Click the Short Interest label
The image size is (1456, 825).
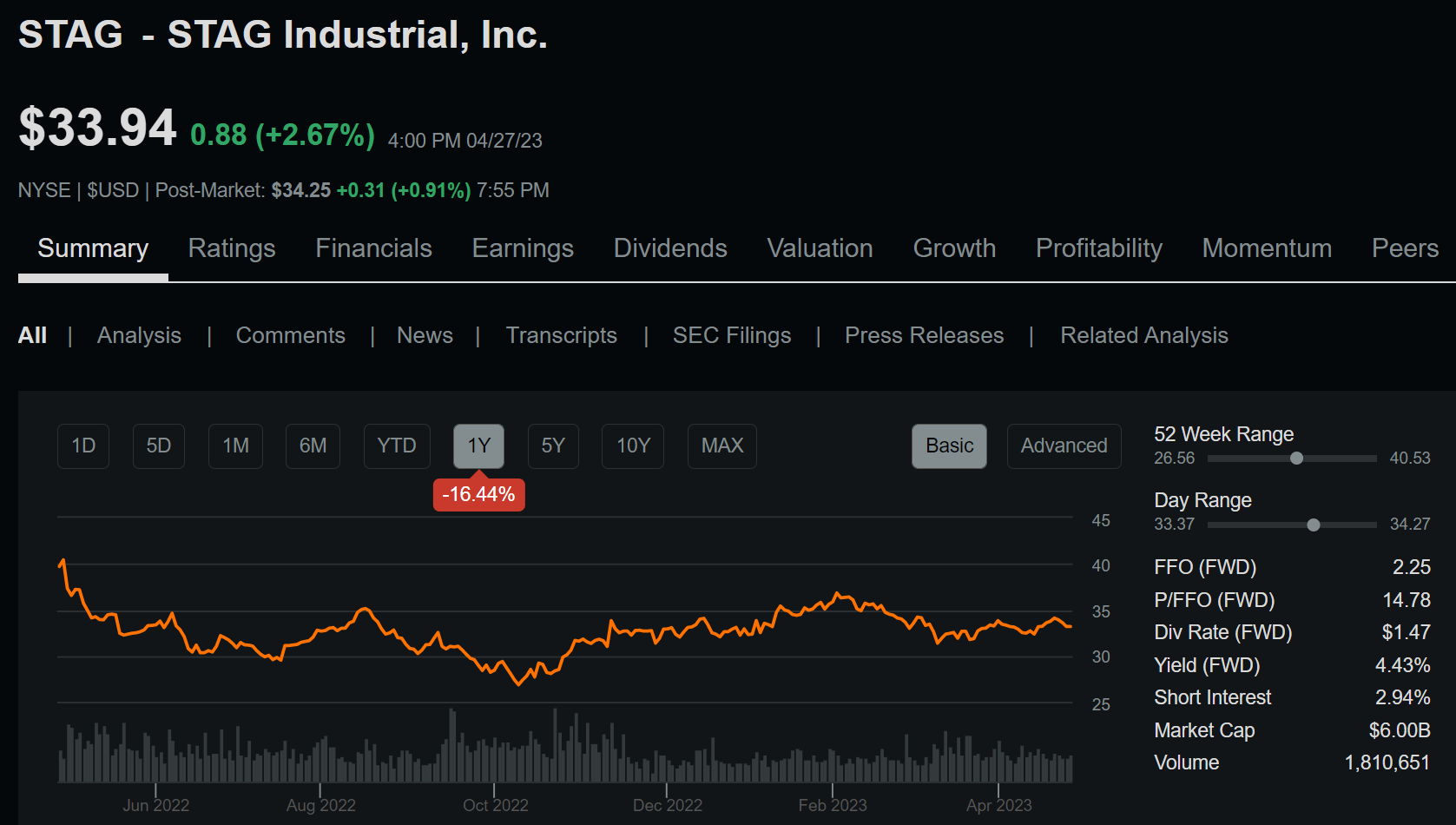click(1212, 697)
